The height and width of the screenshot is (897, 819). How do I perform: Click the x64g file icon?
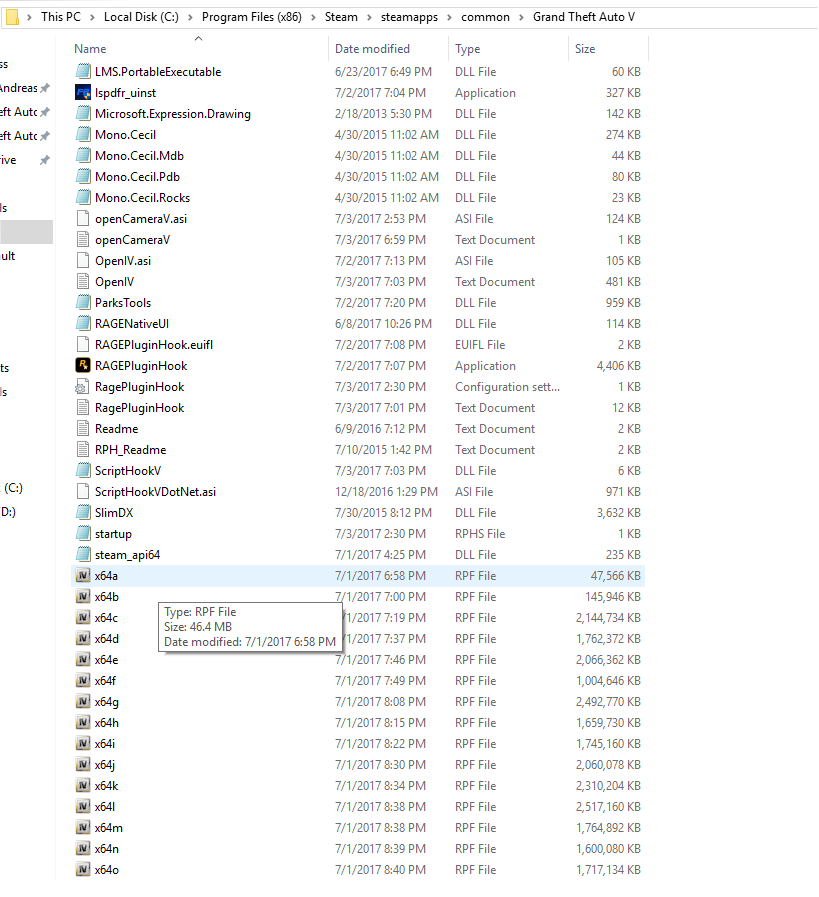(83, 701)
